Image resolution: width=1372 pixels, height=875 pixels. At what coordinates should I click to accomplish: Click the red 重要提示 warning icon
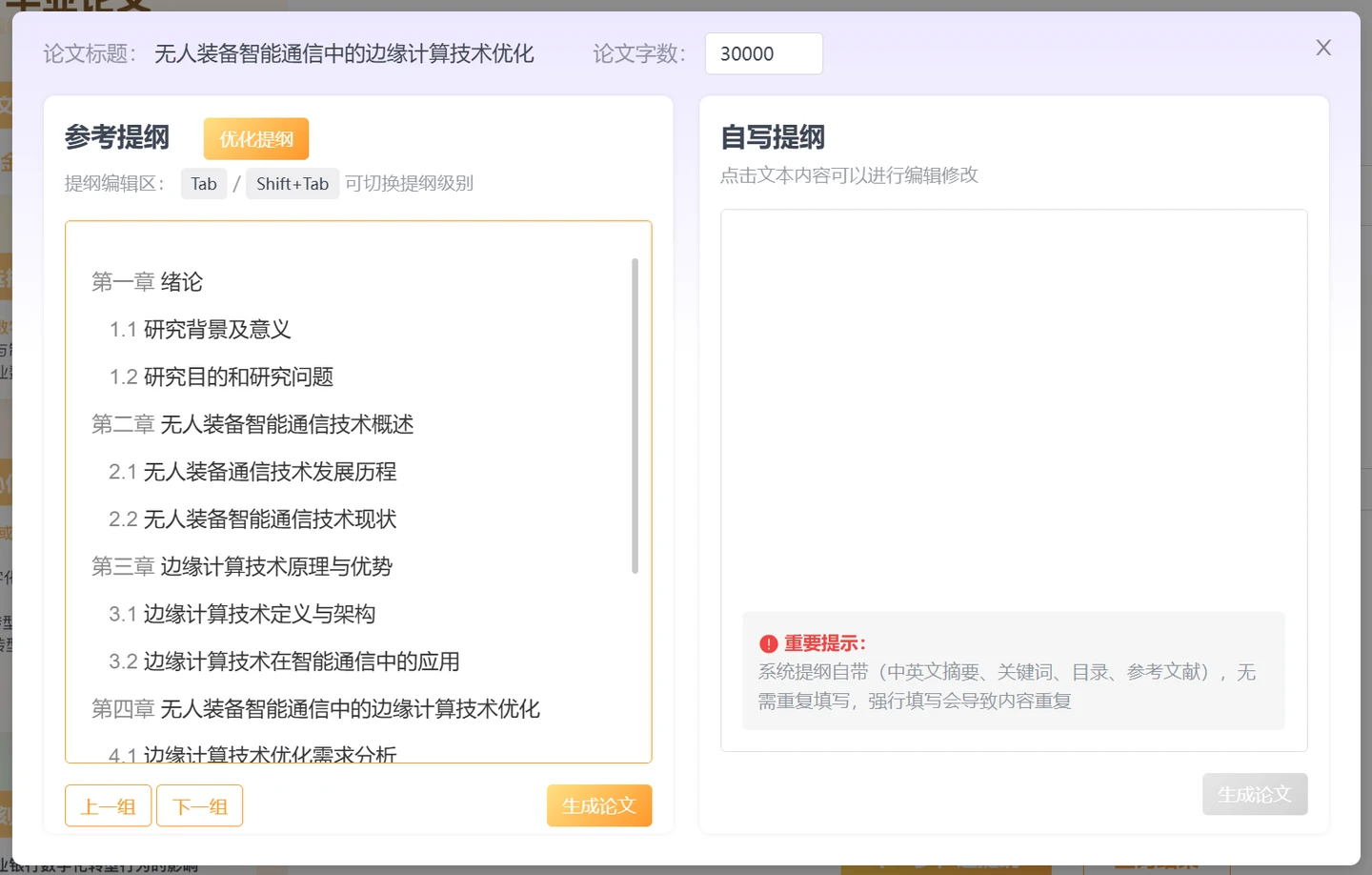pyautogui.click(x=769, y=644)
